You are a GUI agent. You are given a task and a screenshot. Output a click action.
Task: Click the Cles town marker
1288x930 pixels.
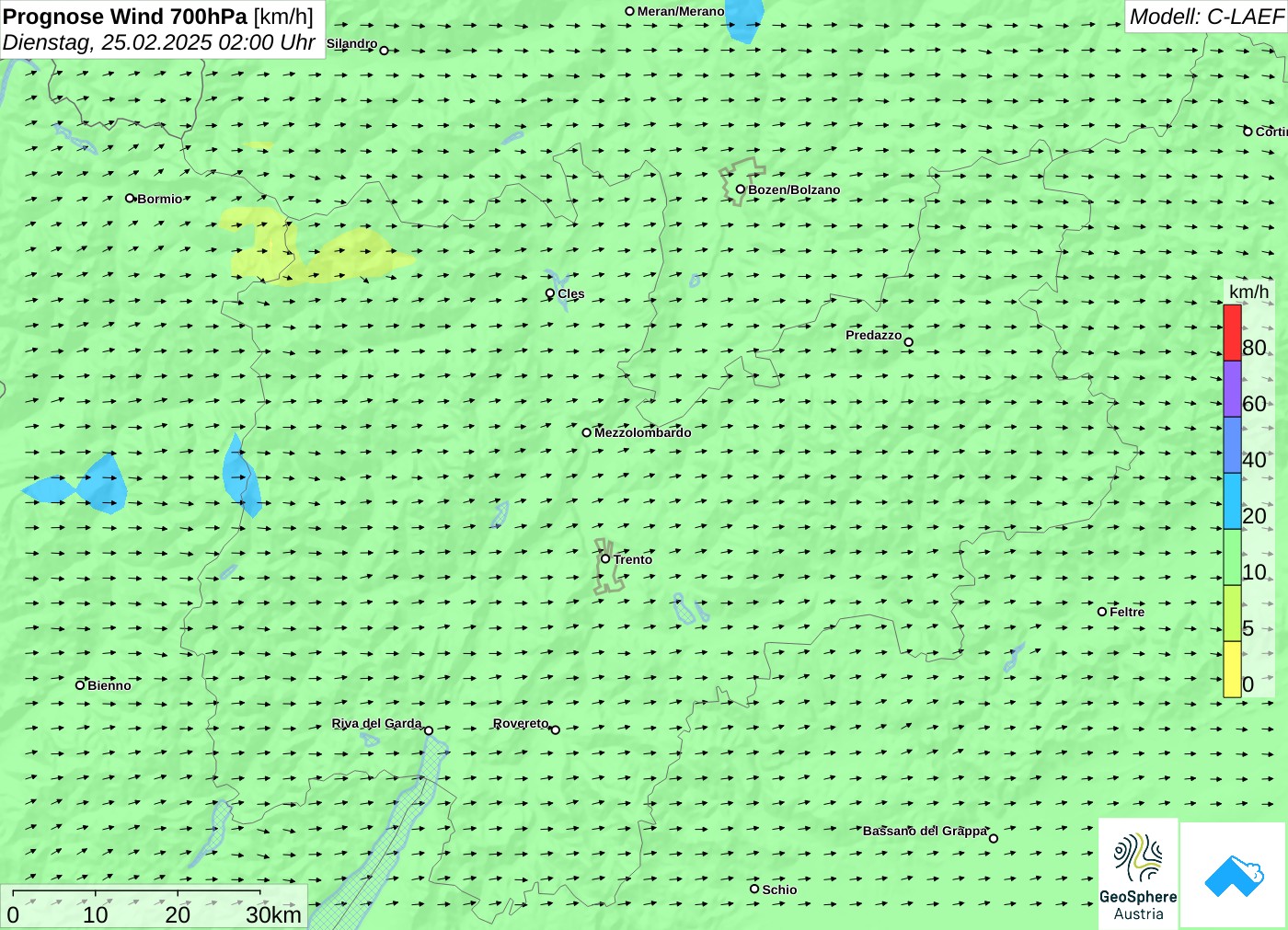coord(550,293)
